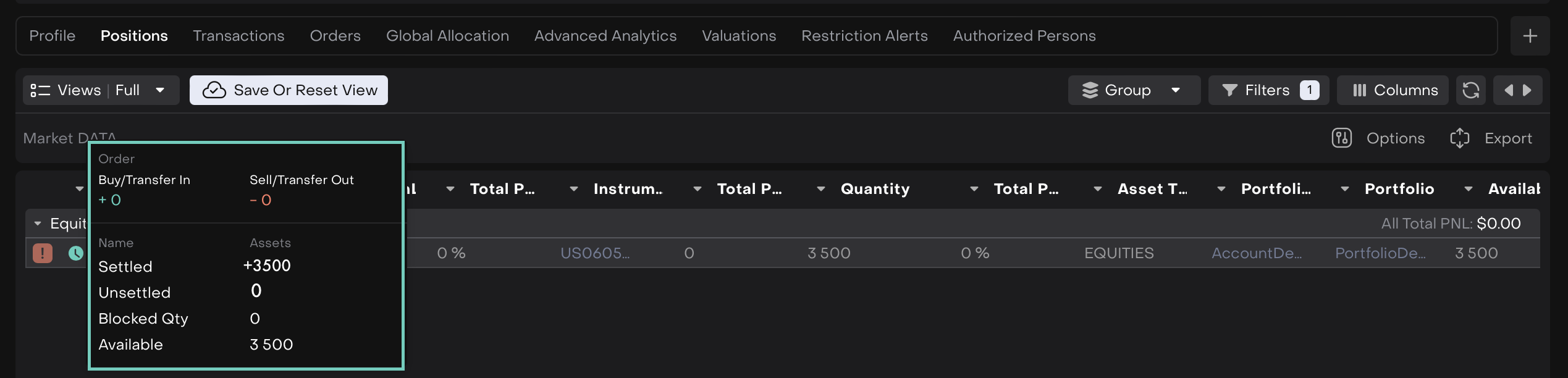Viewport: 1568px width, 378px height.
Task: Open the Filters button
Action: (x=1268, y=90)
